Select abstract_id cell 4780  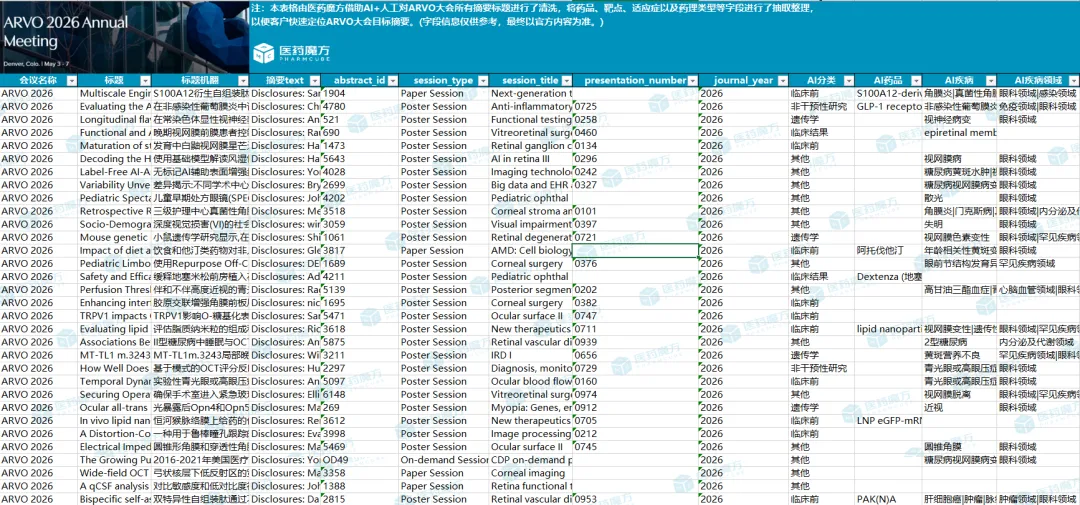[359, 106]
